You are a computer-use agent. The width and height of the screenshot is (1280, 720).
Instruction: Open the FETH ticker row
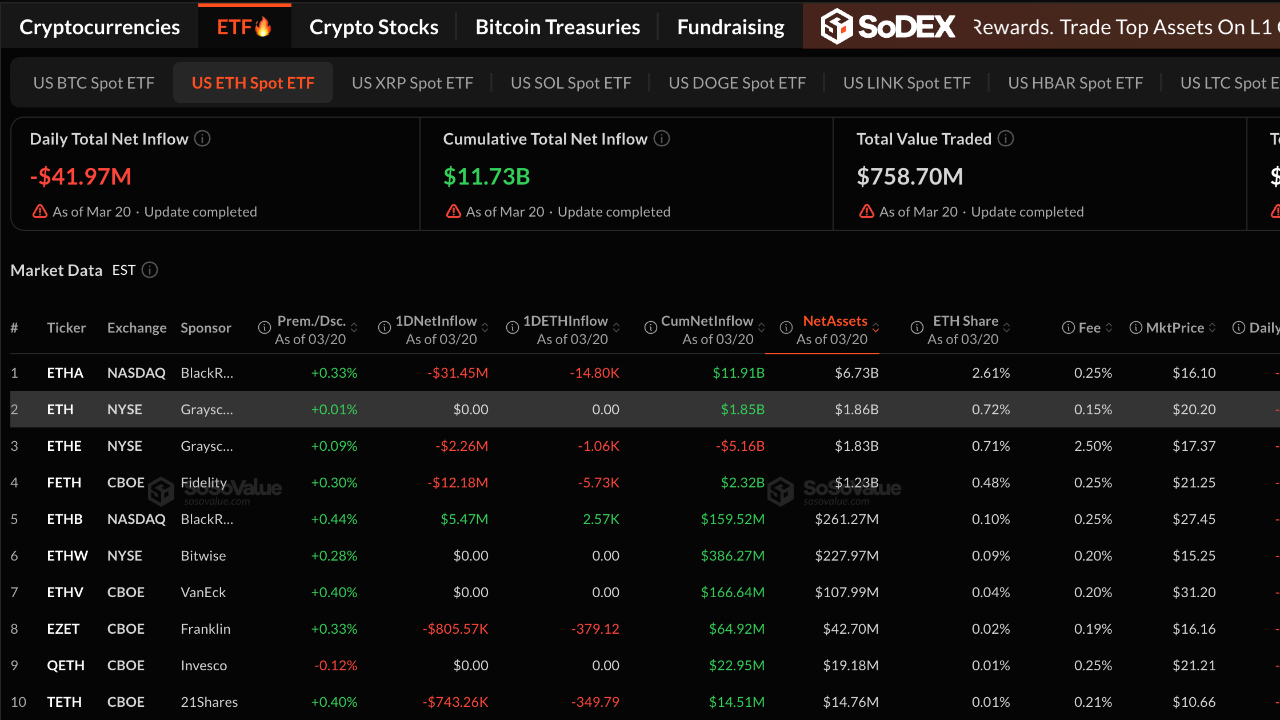64,482
